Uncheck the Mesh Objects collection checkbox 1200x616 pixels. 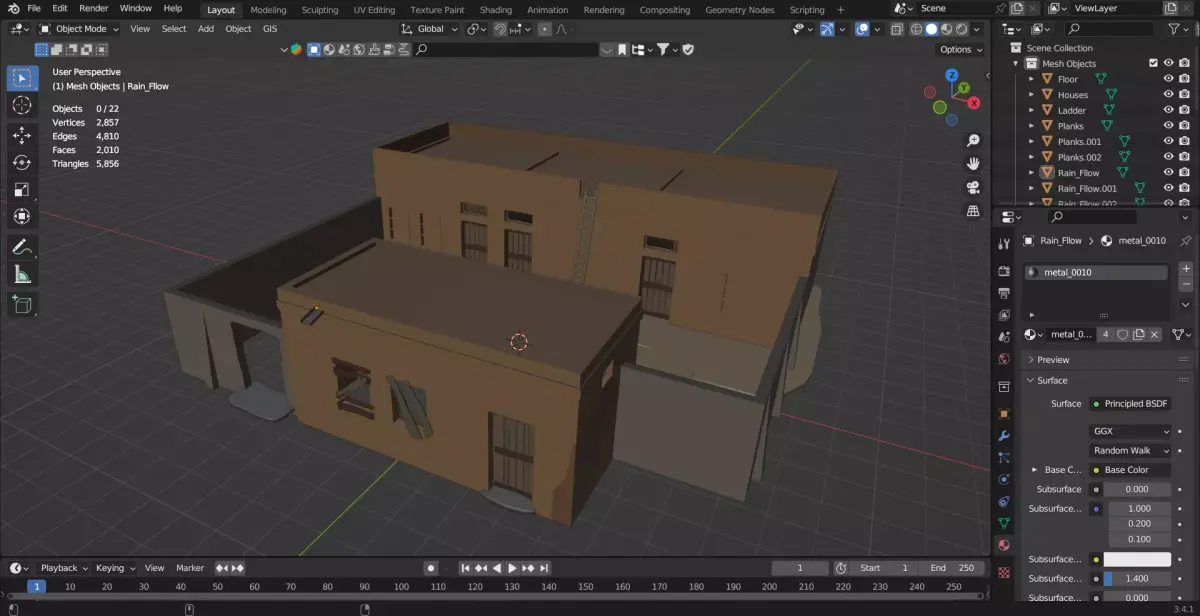pyautogui.click(x=1153, y=63)
